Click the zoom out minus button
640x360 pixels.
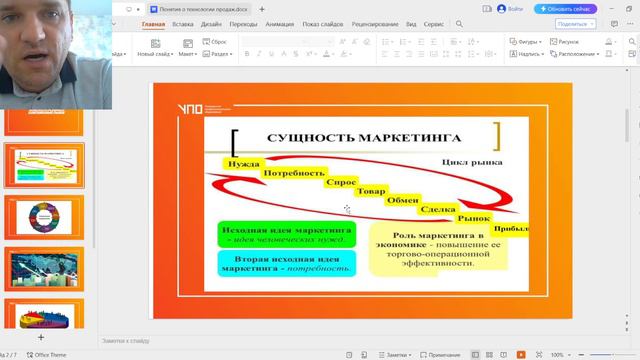click(x=581, y=355)
